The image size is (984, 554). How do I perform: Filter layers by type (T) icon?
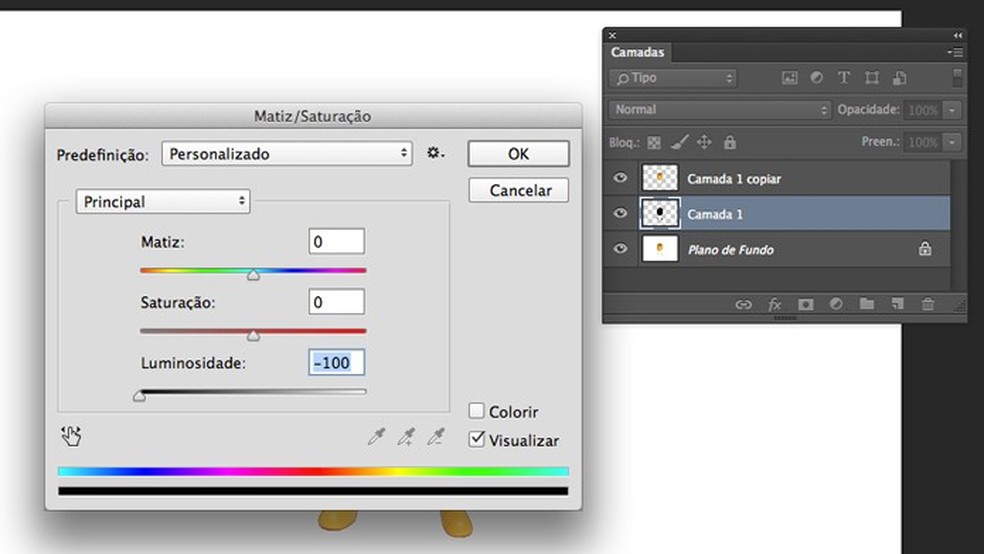844,78
